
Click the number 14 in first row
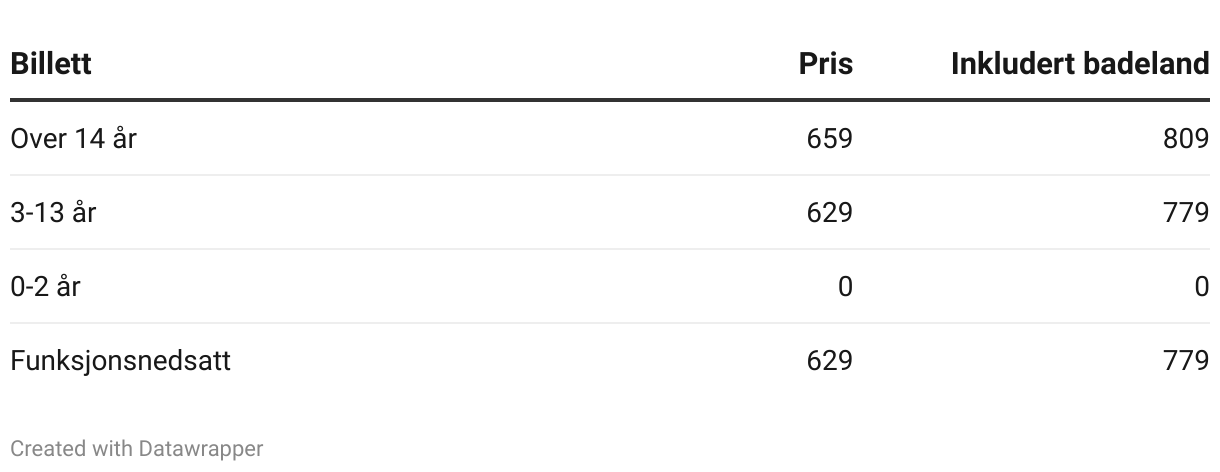point(89,138)
